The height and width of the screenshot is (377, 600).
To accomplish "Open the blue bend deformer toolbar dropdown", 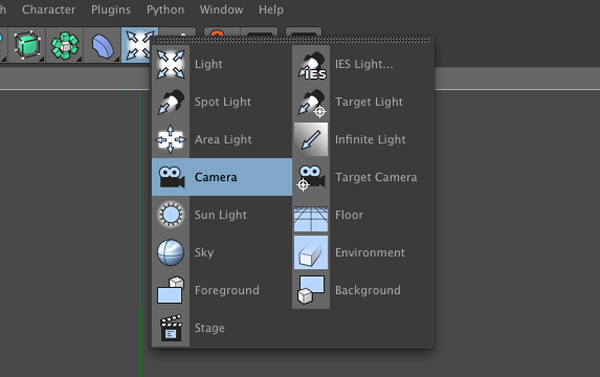I will [103, 46].
